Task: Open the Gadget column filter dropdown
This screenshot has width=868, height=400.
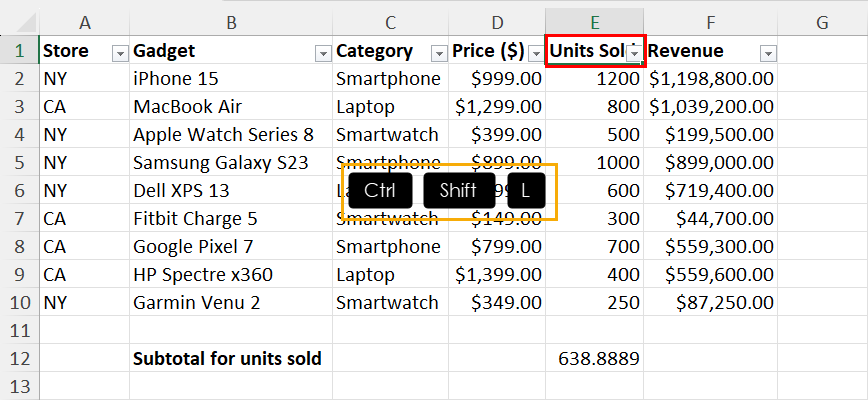Action: tap(323, 53)
